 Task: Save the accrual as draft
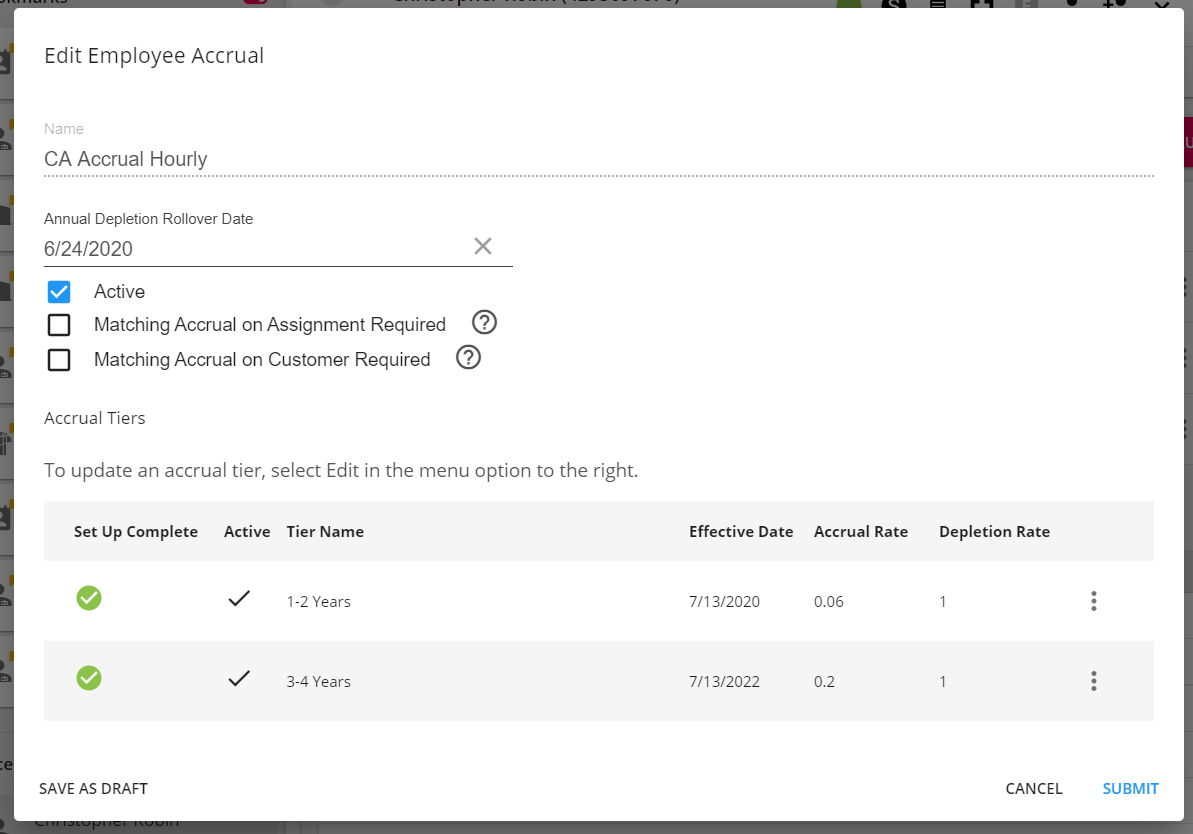[93, 789]
